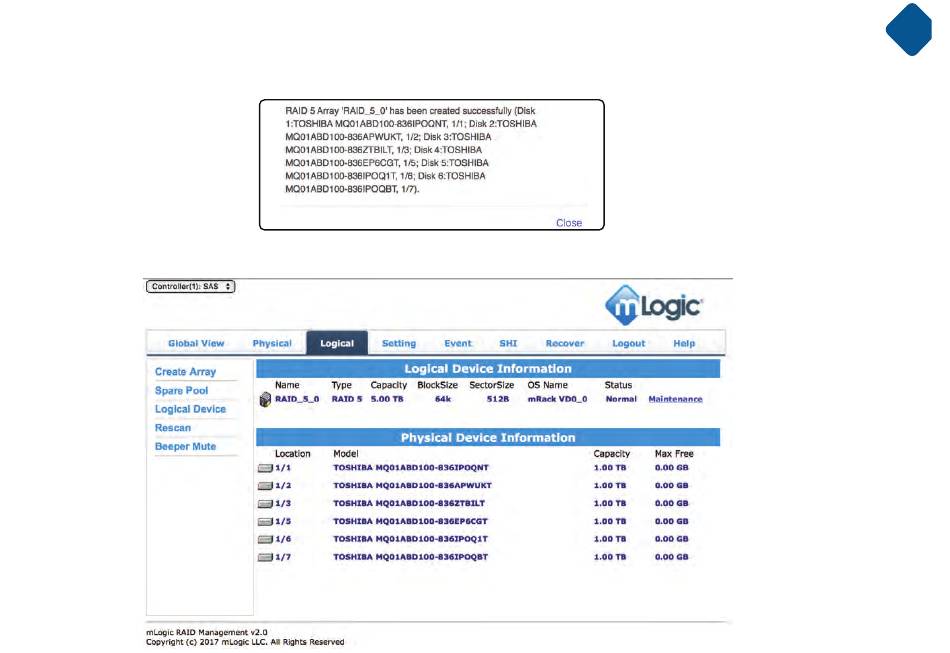Open the Recover tab

tap(565, 343)
